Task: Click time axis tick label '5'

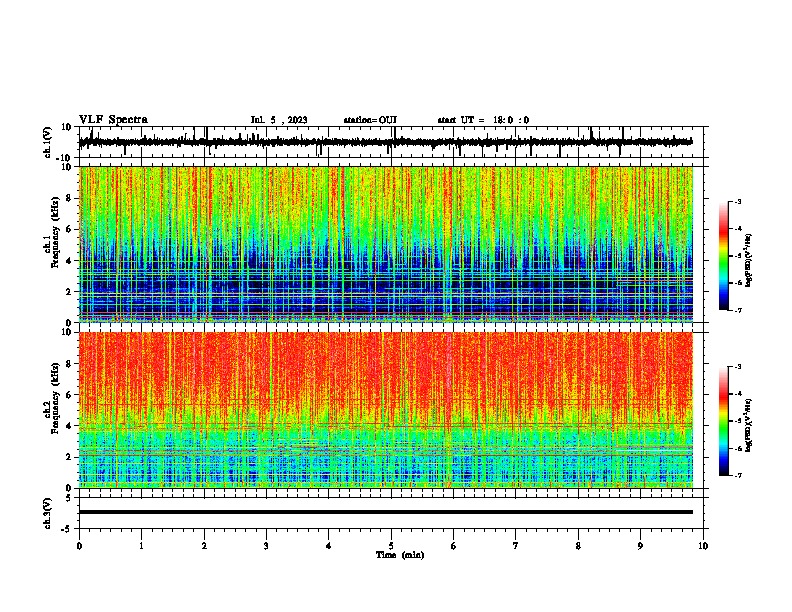Action: [391, 546]
